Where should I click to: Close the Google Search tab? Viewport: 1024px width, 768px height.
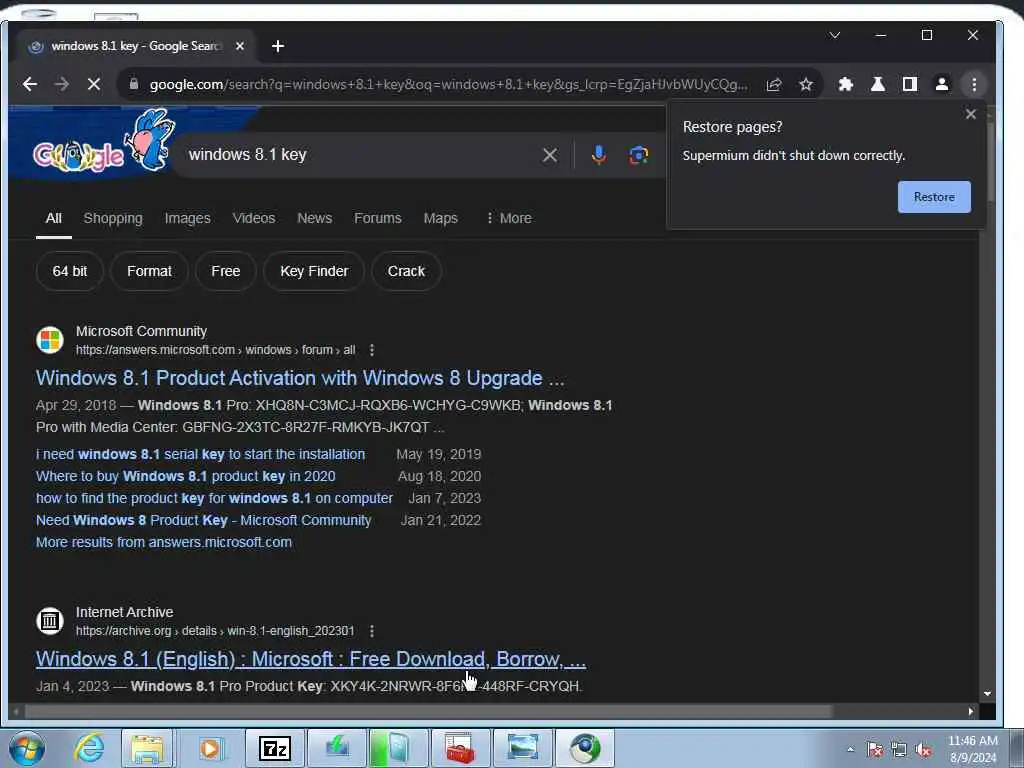pos(240,46)
